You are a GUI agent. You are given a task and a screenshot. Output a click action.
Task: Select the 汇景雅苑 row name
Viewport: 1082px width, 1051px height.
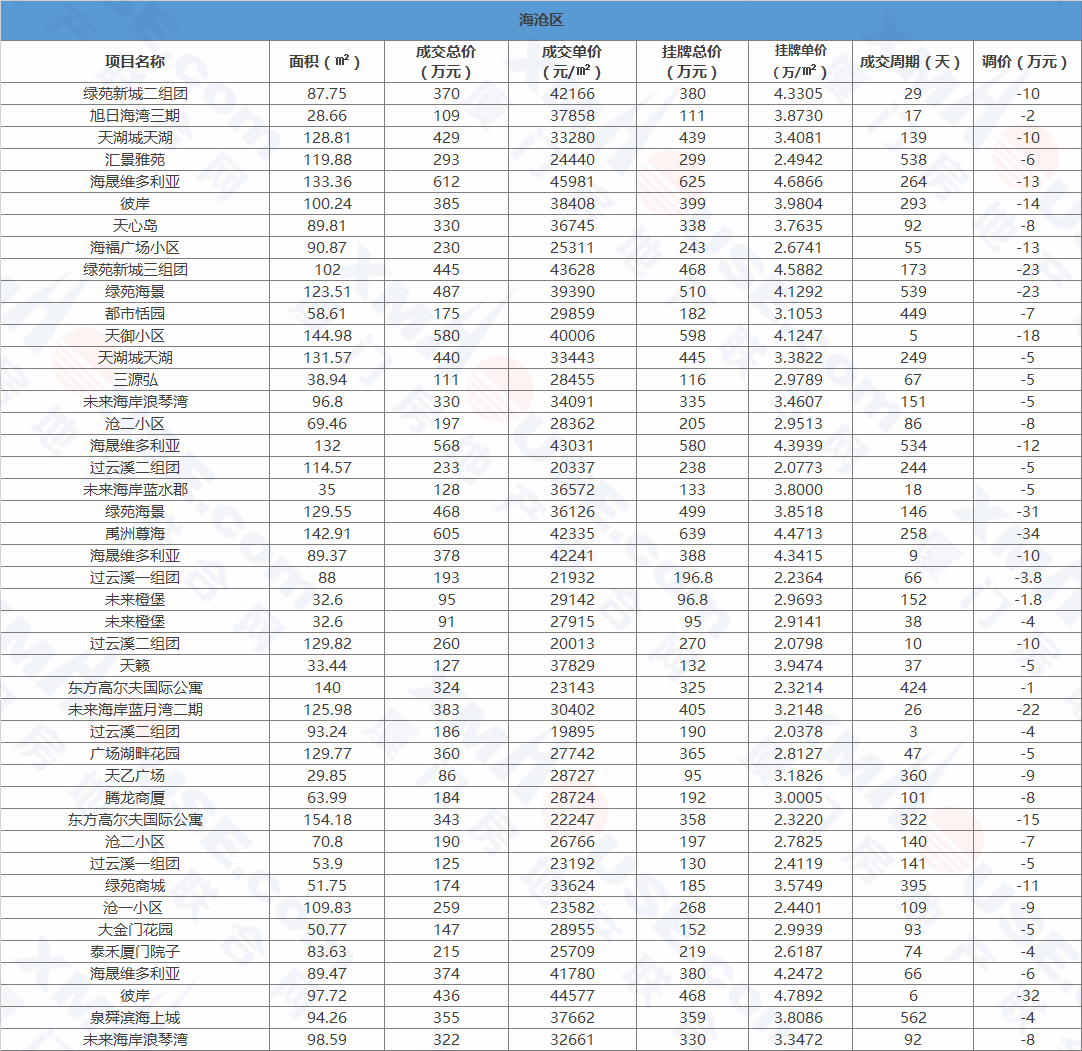(x=135, y=160)
